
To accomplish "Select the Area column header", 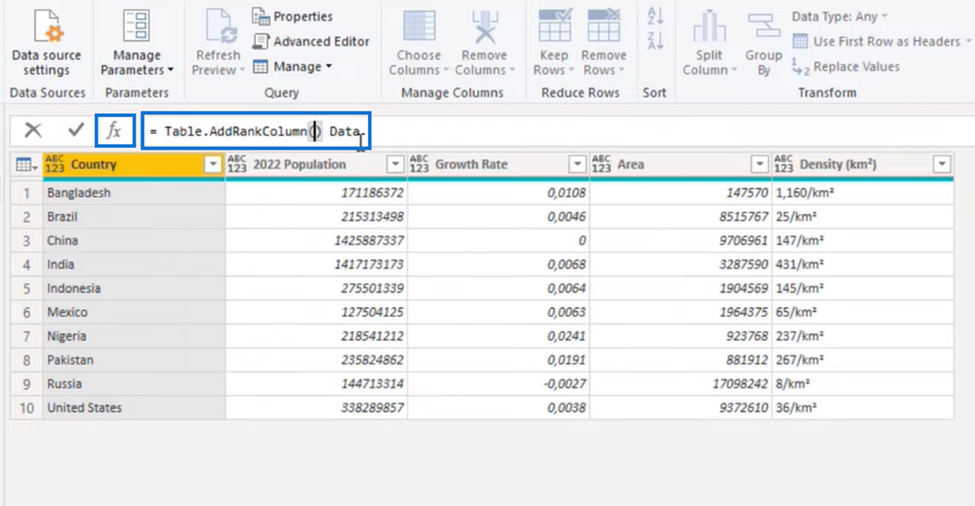I will point(680,164).
